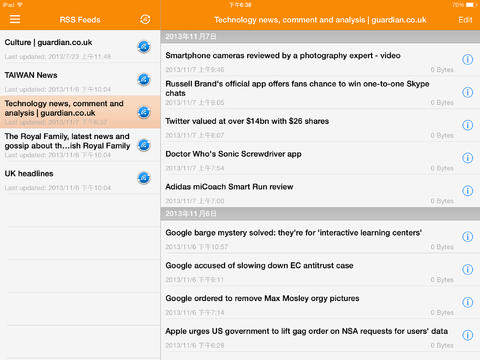Image resolution: width=480 pixels, height=360 pixels.
Task: Open Google ordered to remove Max Mosley article
Action: point(320,302)
